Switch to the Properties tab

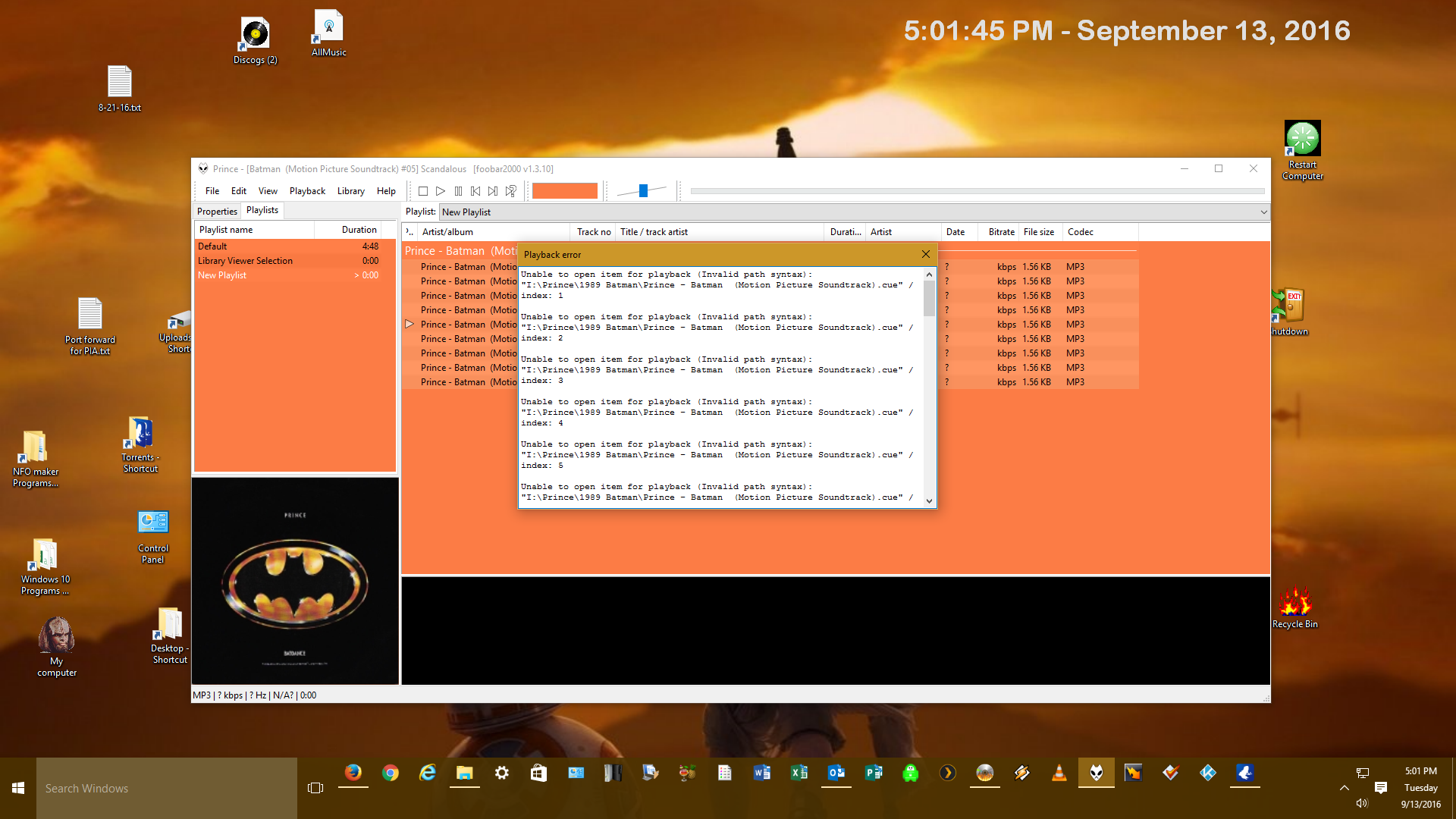click(217, 212)
